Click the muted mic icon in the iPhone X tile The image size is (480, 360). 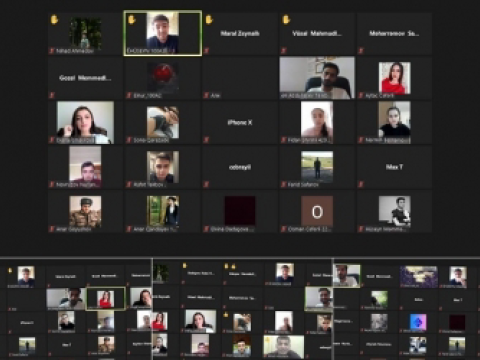pyautogui.click(x=206, y=140)
